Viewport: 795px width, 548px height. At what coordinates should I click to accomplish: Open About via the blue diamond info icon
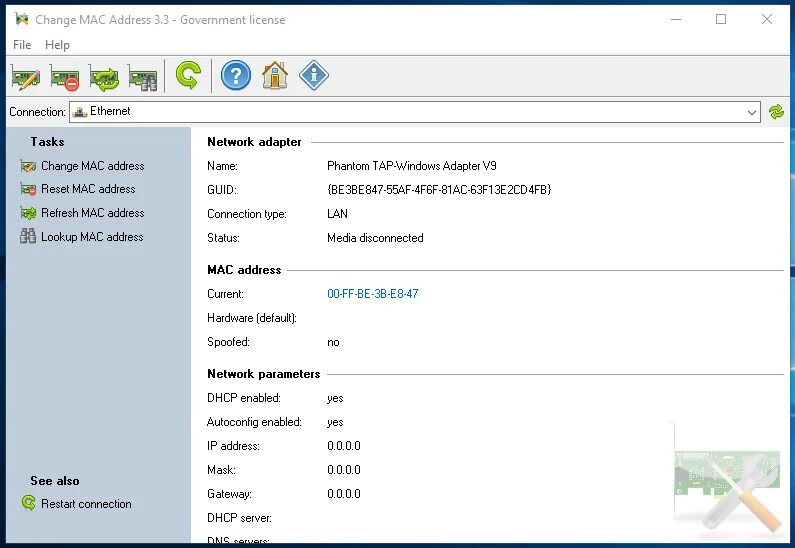(314, 76)
